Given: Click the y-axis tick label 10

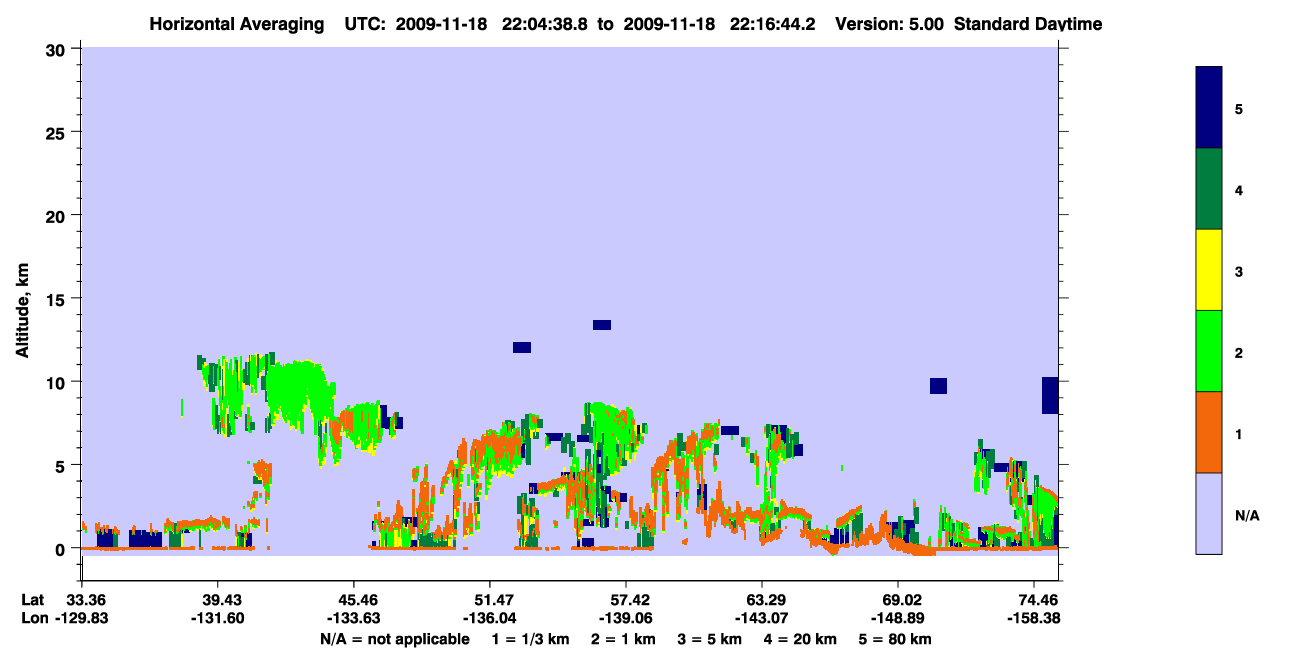Looking at the screenshot, I should (x=58, y=382).
